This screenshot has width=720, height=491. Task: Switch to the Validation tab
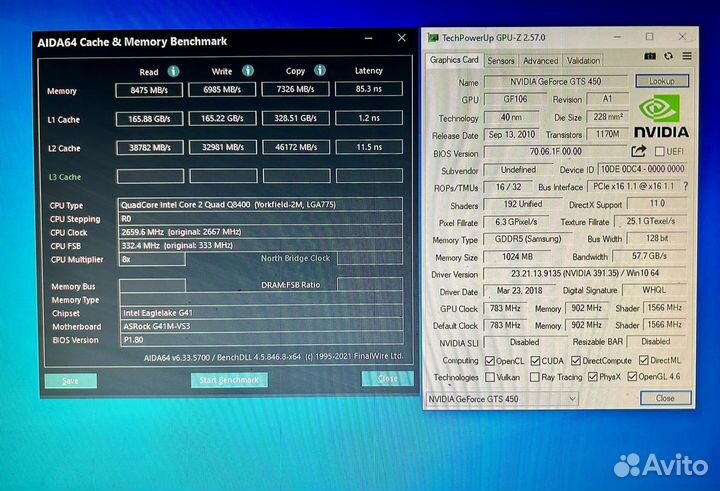coord(583,61)
